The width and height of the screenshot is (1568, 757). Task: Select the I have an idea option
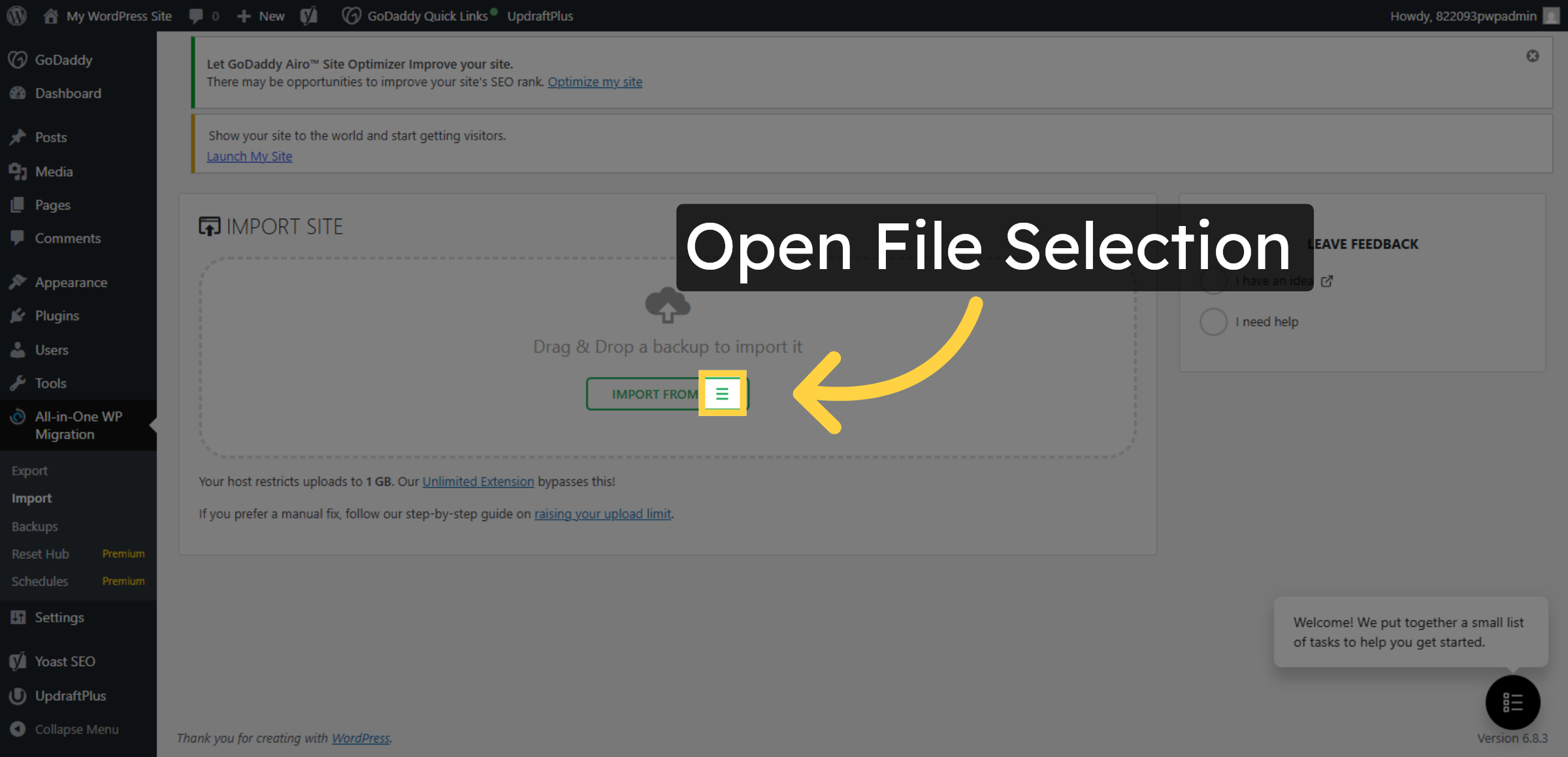[x=1213, y=281]
